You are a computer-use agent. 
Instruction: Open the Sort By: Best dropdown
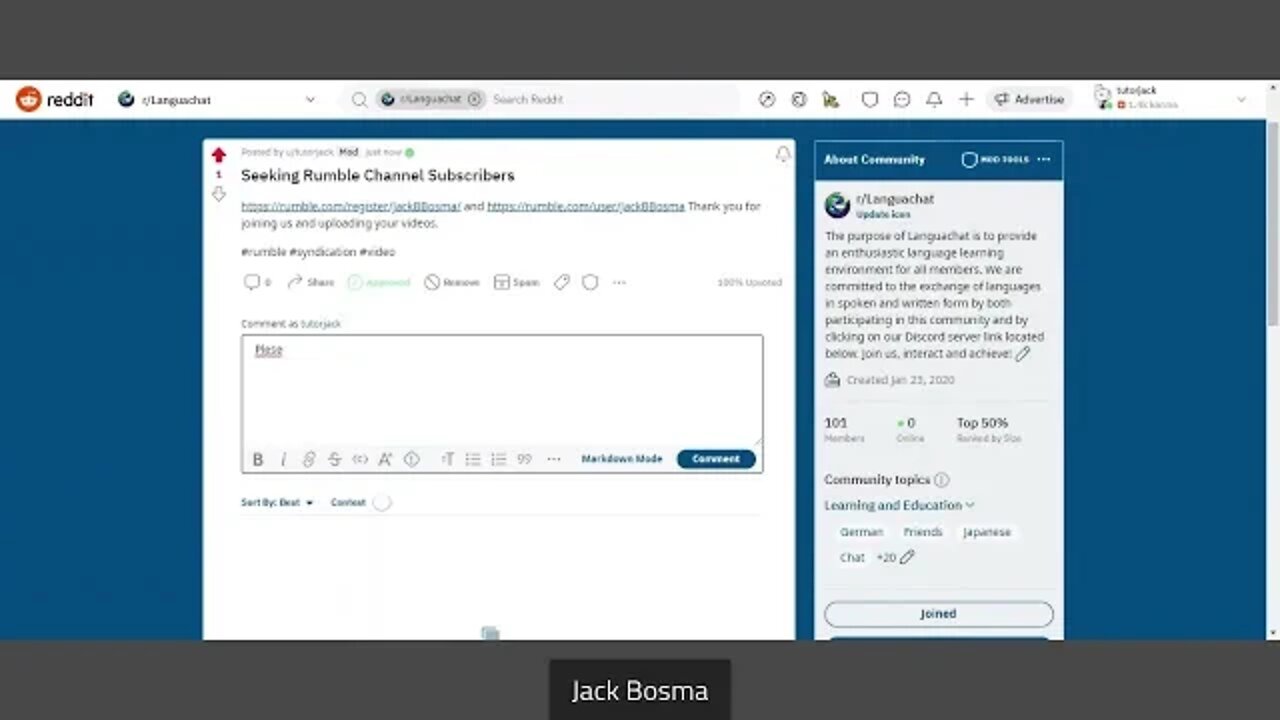[277, 502]
